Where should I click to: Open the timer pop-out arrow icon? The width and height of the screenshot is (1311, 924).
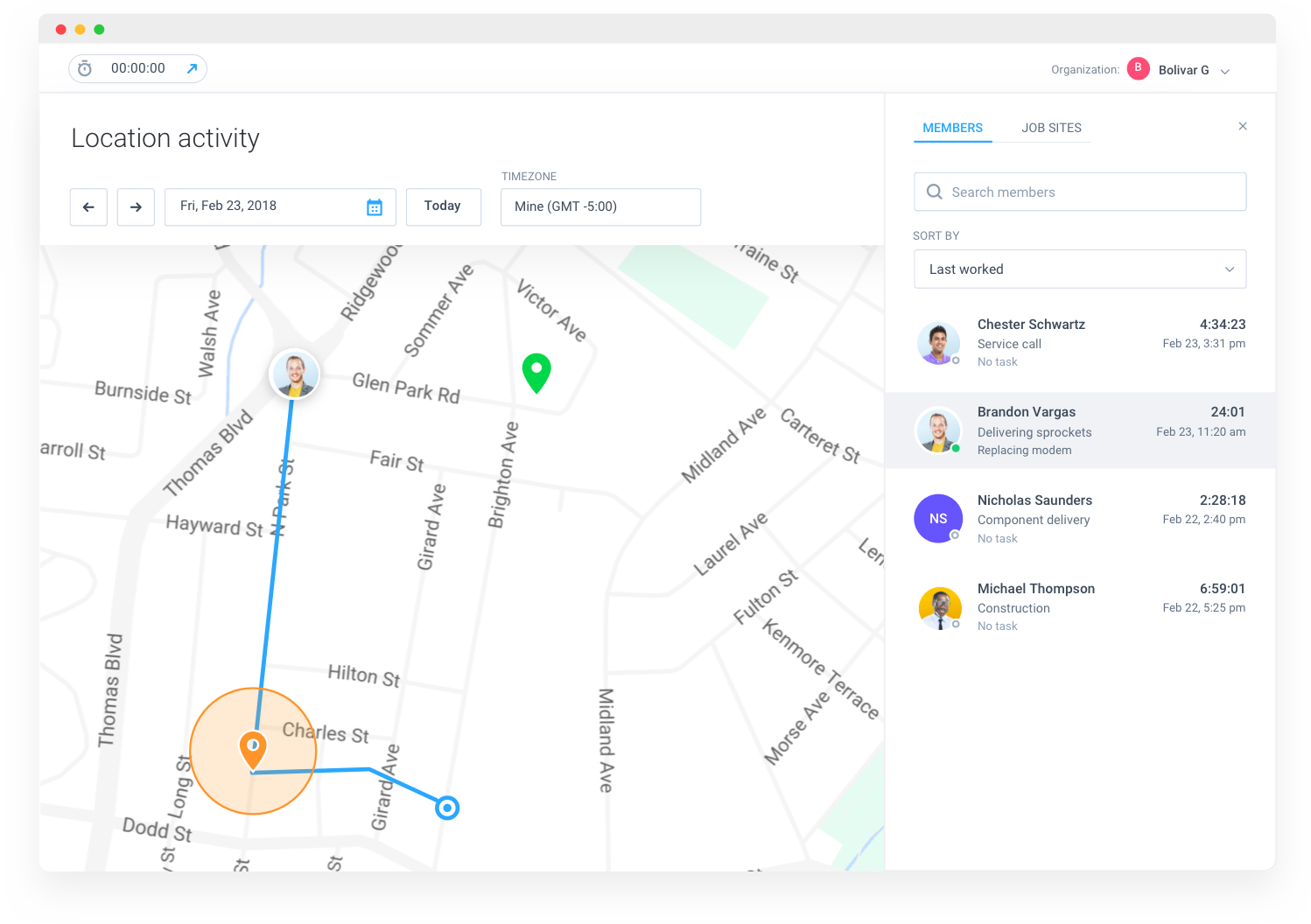coord(192,68)
